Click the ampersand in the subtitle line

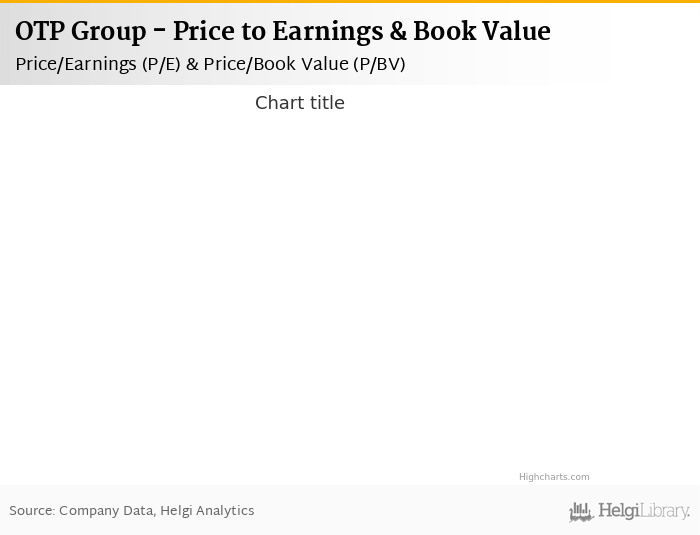coord(192,64)
